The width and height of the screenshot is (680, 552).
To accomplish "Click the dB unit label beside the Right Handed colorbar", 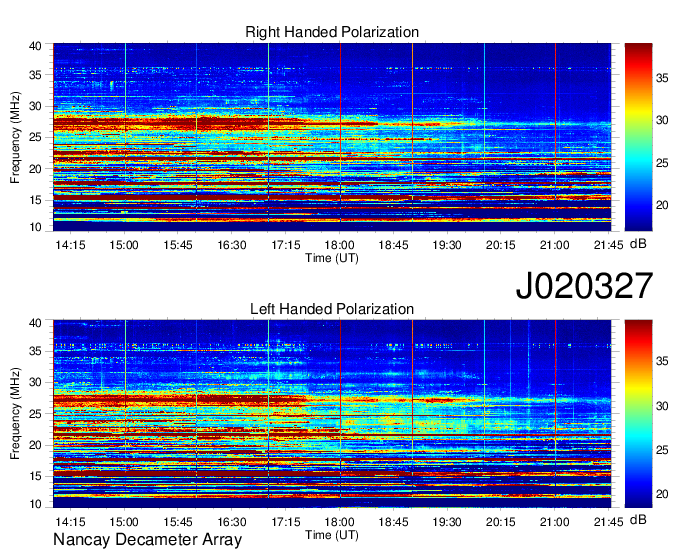I will (638, 244).
